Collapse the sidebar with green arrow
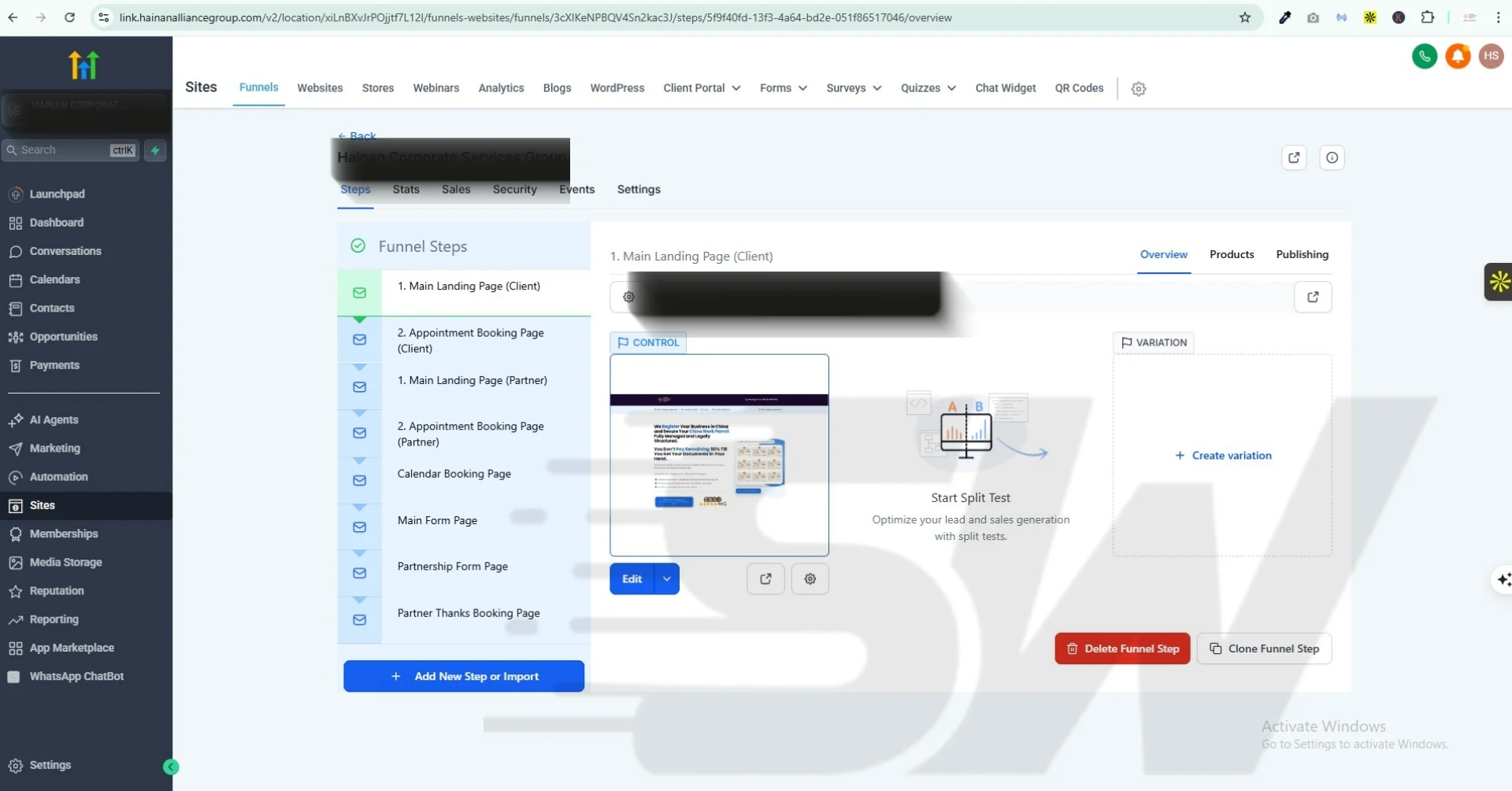Viewport: 1512px width, 791px height. click(171, 767)
